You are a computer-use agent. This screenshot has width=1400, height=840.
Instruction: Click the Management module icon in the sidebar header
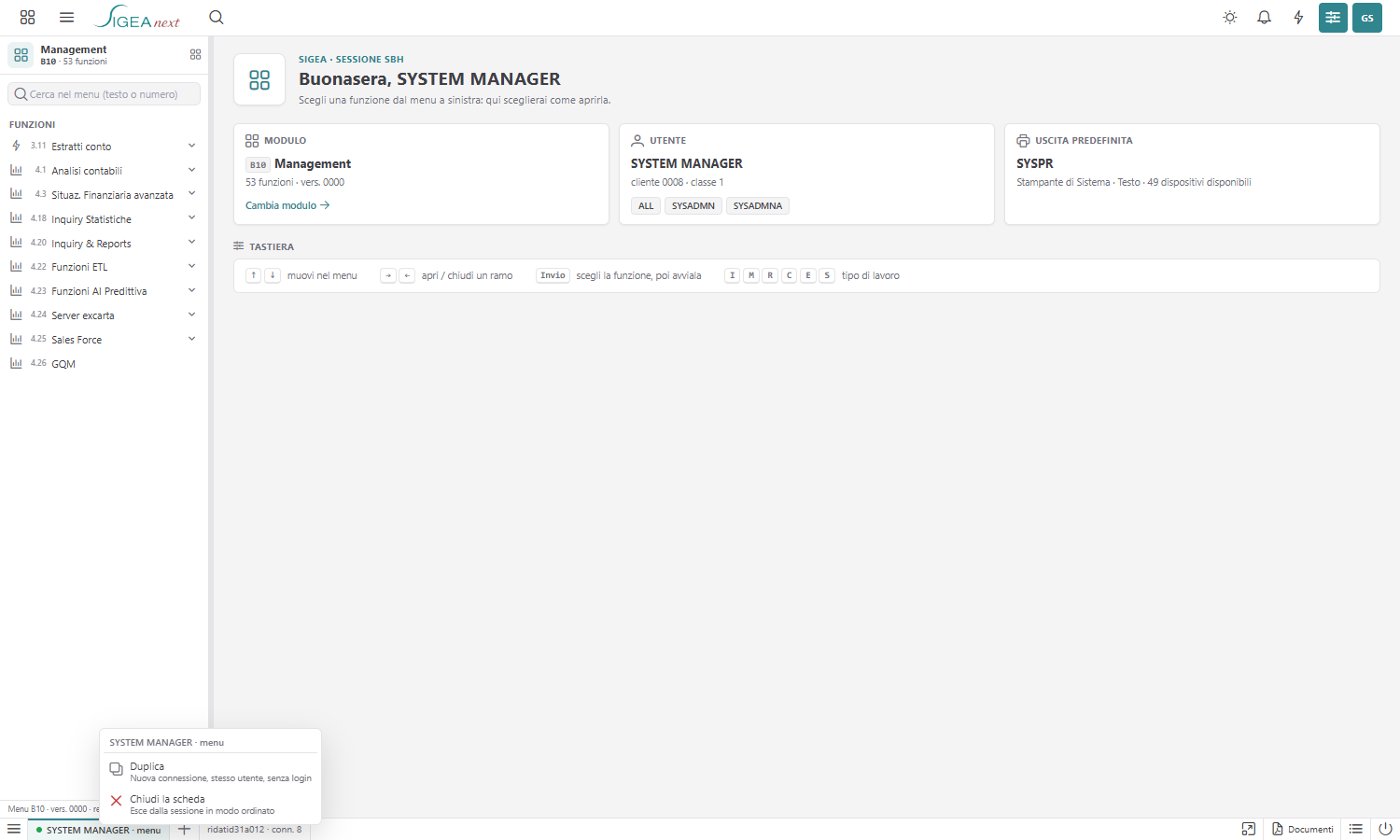pyautogui.click(x=21, y=55)
